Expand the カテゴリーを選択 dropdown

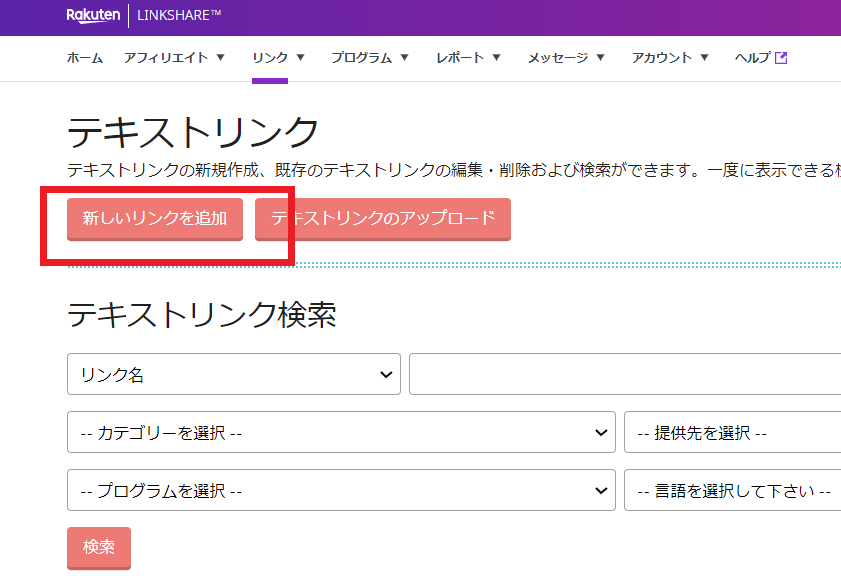click(x=340, y=433)
